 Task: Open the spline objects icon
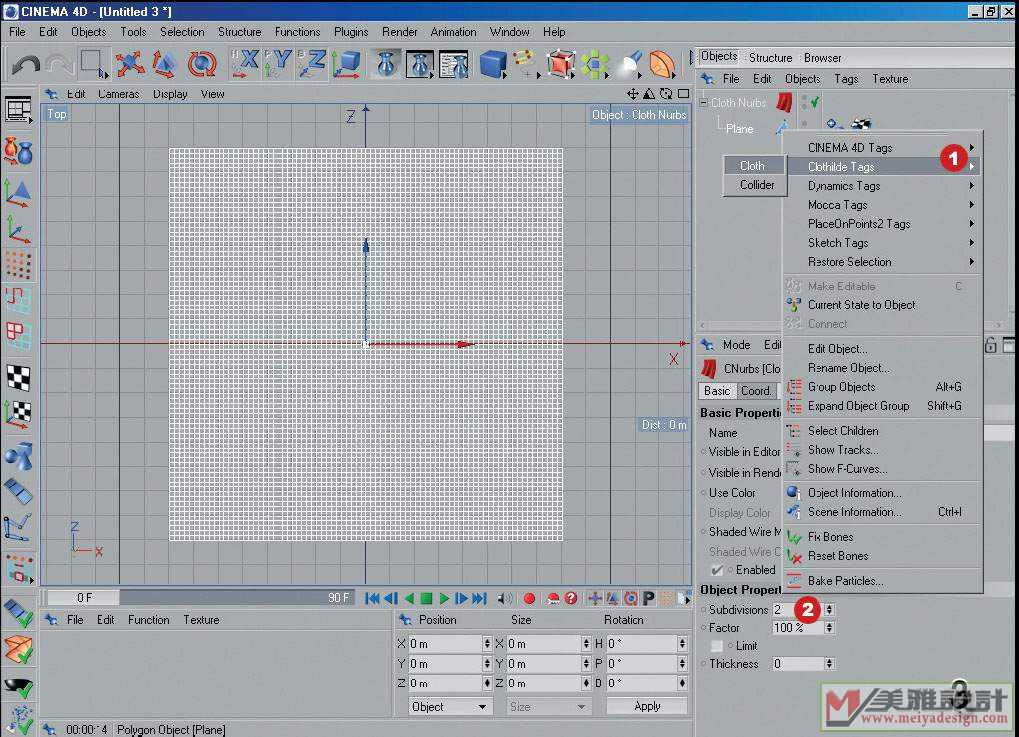tap(526, 64)
